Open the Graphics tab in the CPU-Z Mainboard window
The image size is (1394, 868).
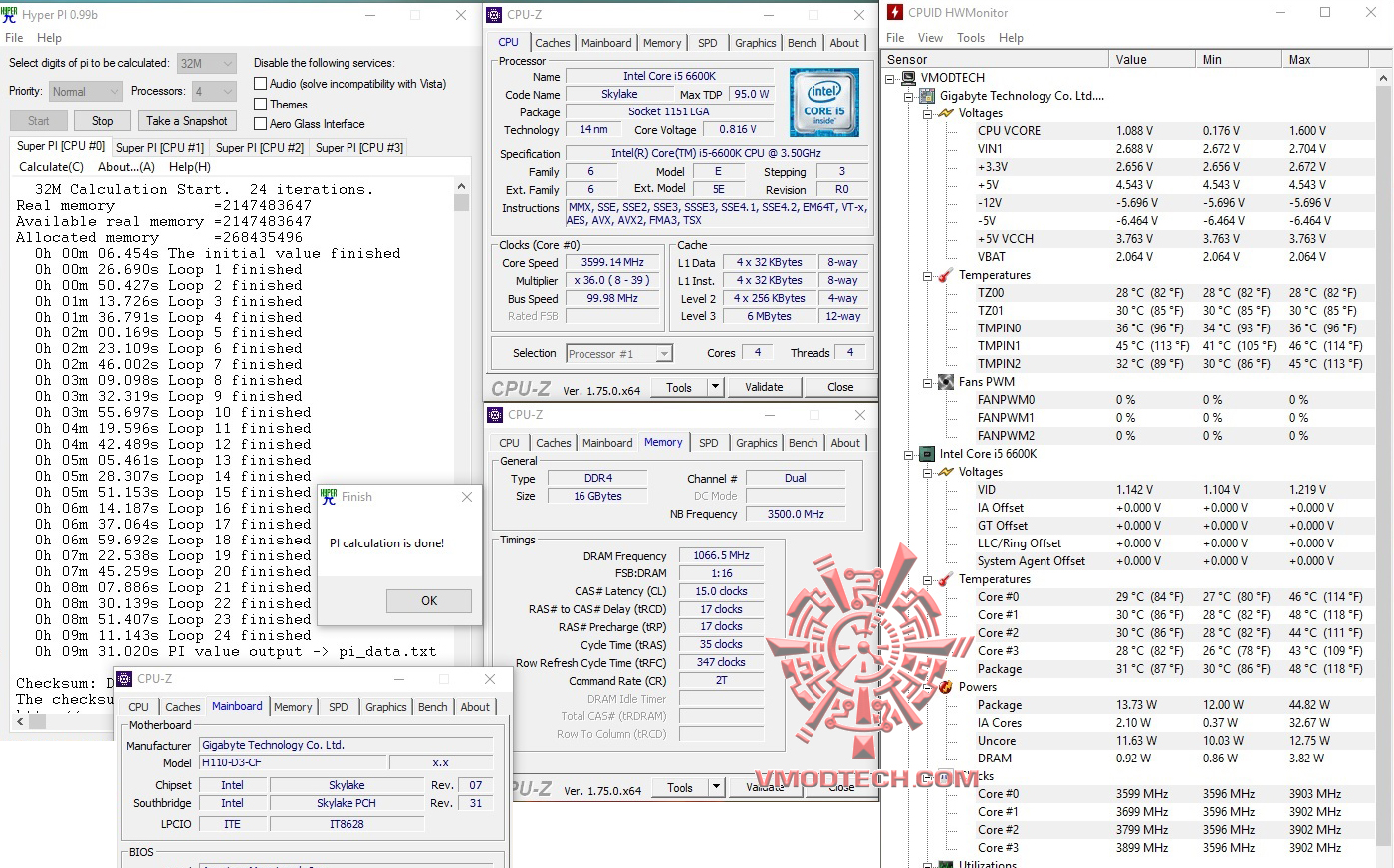pos(386,707)
